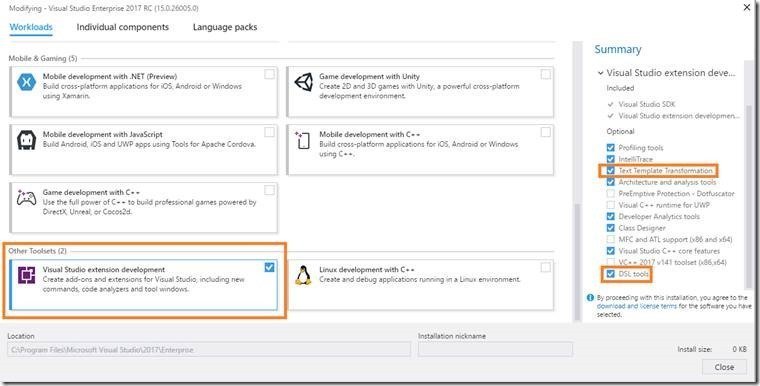Click the Visual Studio extension development icon
Screen dimensions: 760x386
point(26,275)
